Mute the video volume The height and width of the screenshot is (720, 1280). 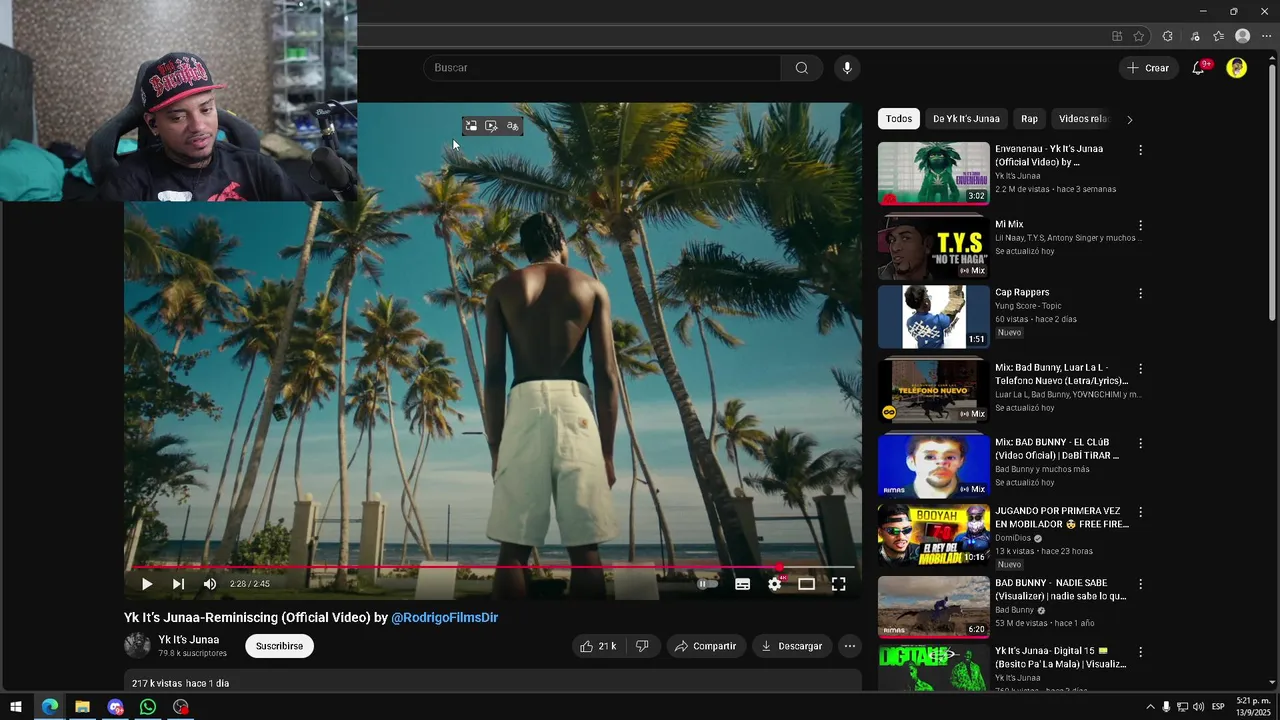[x=209, y=584]
